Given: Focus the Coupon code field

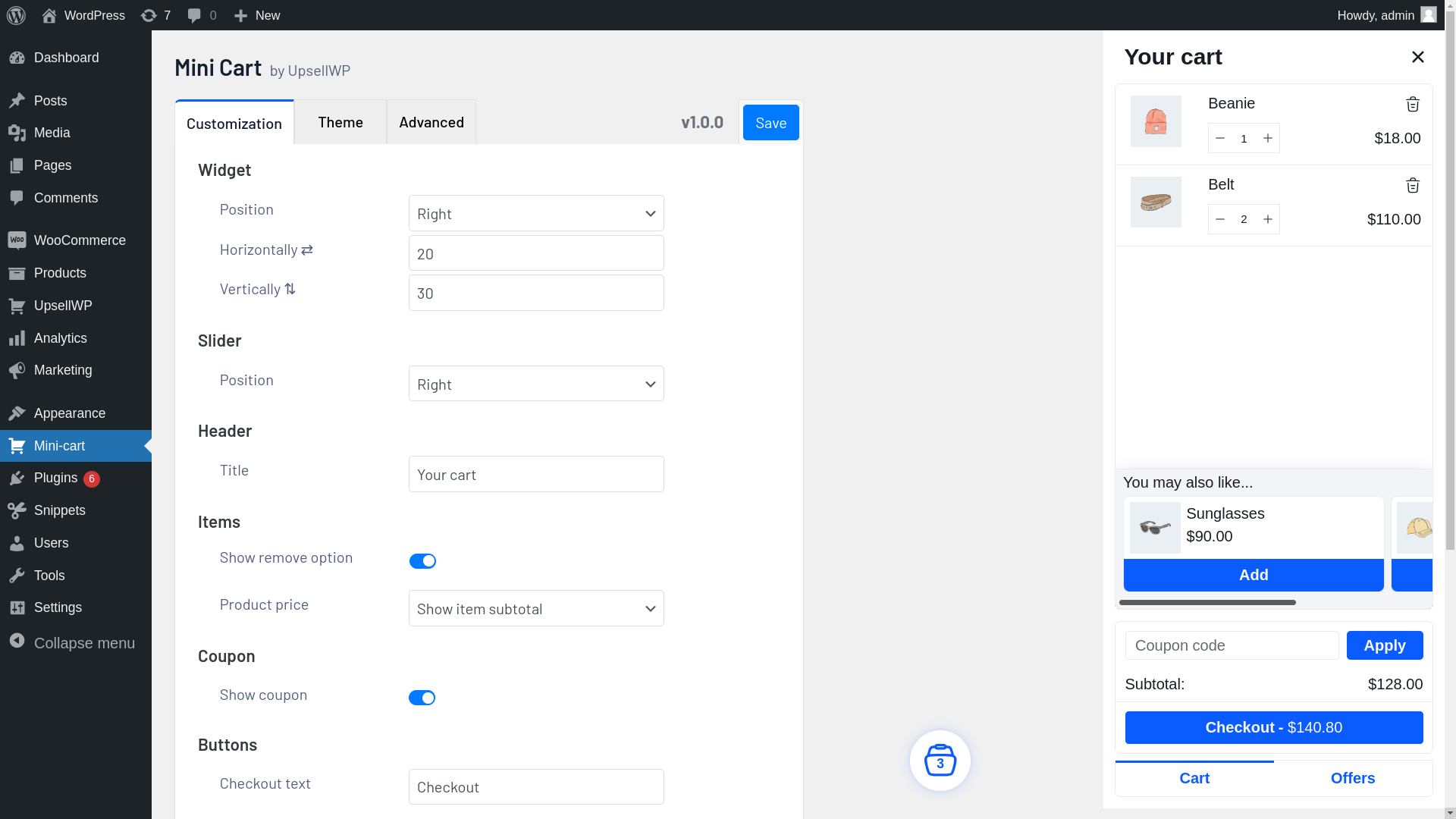Looking at the screenshot, I should (1232, 645).
